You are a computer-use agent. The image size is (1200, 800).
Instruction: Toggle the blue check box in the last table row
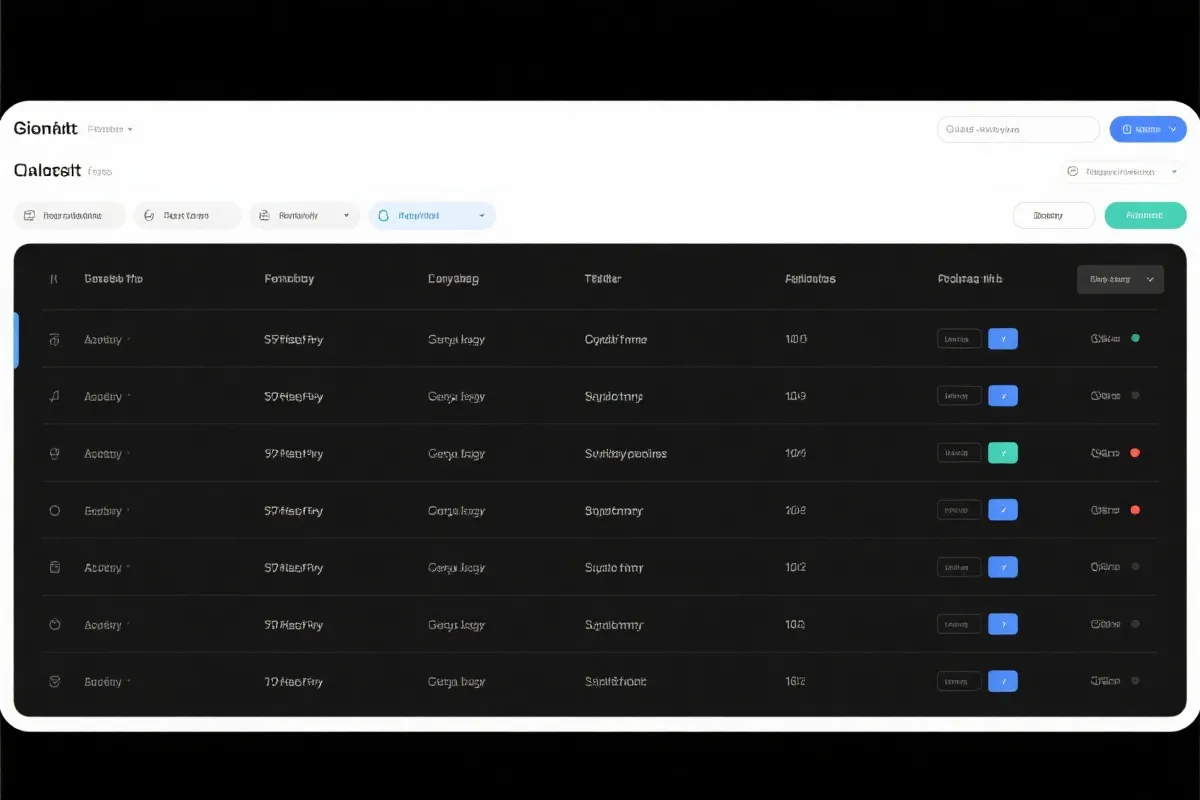[1002, 681]
